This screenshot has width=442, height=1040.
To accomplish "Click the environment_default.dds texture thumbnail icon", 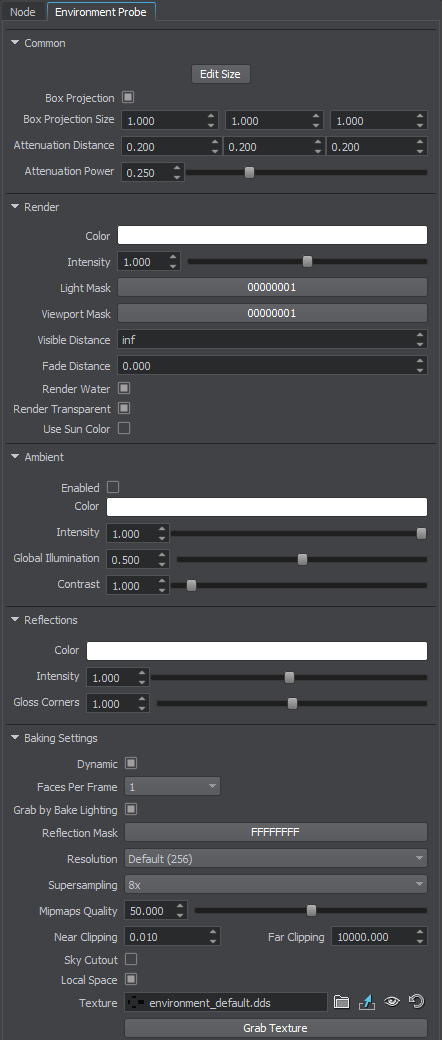I will (x=136, y=1002).
